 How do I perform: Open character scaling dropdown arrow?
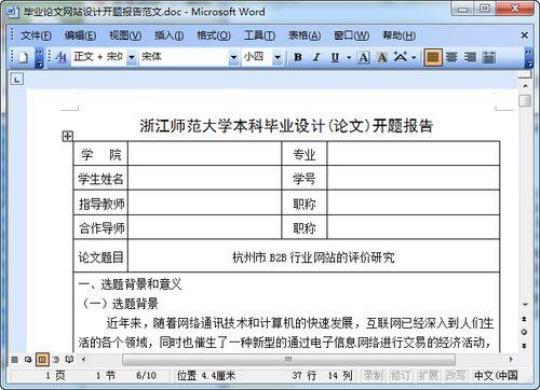tap(414, 58)
